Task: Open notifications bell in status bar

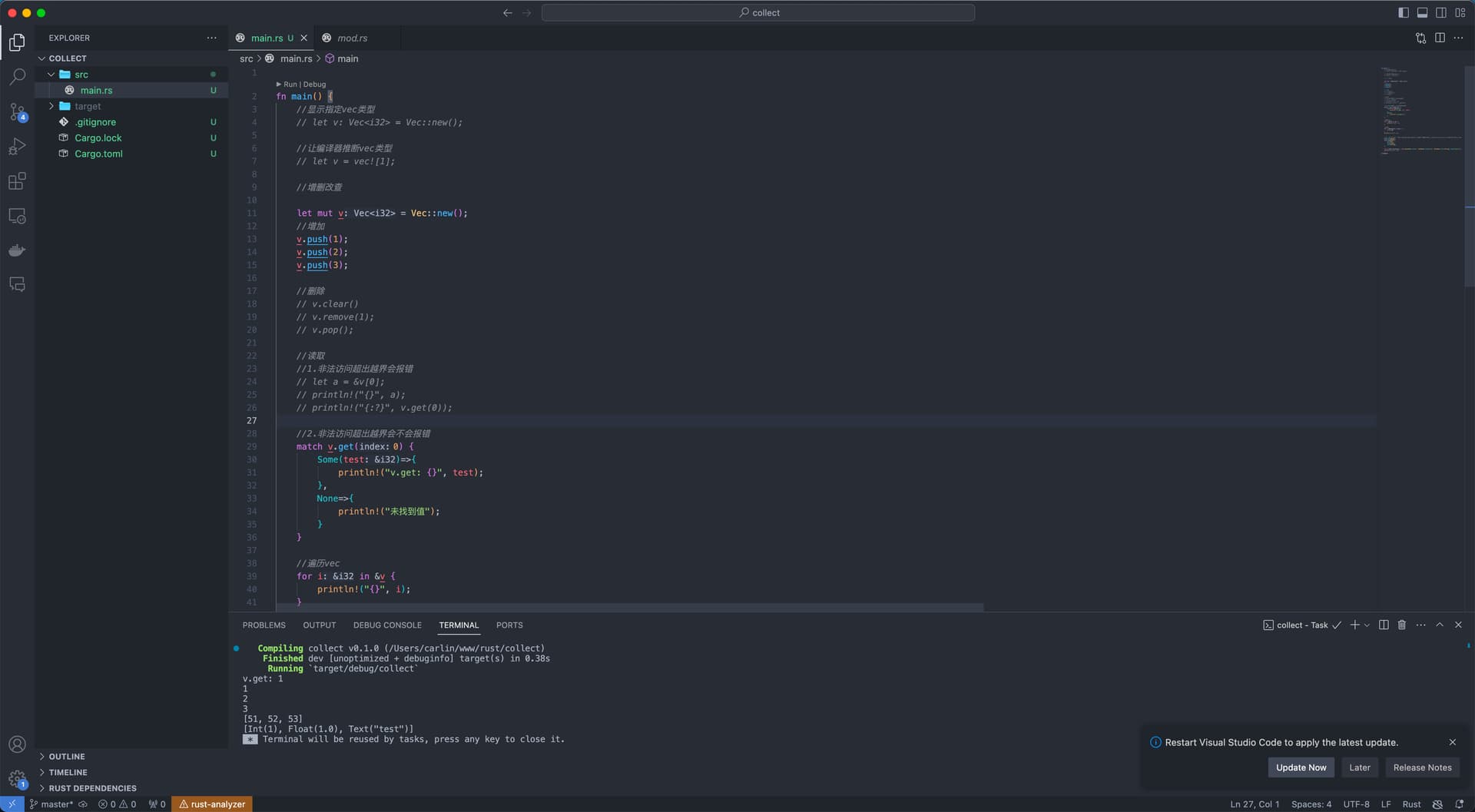Action: [x=1459, y=804]
